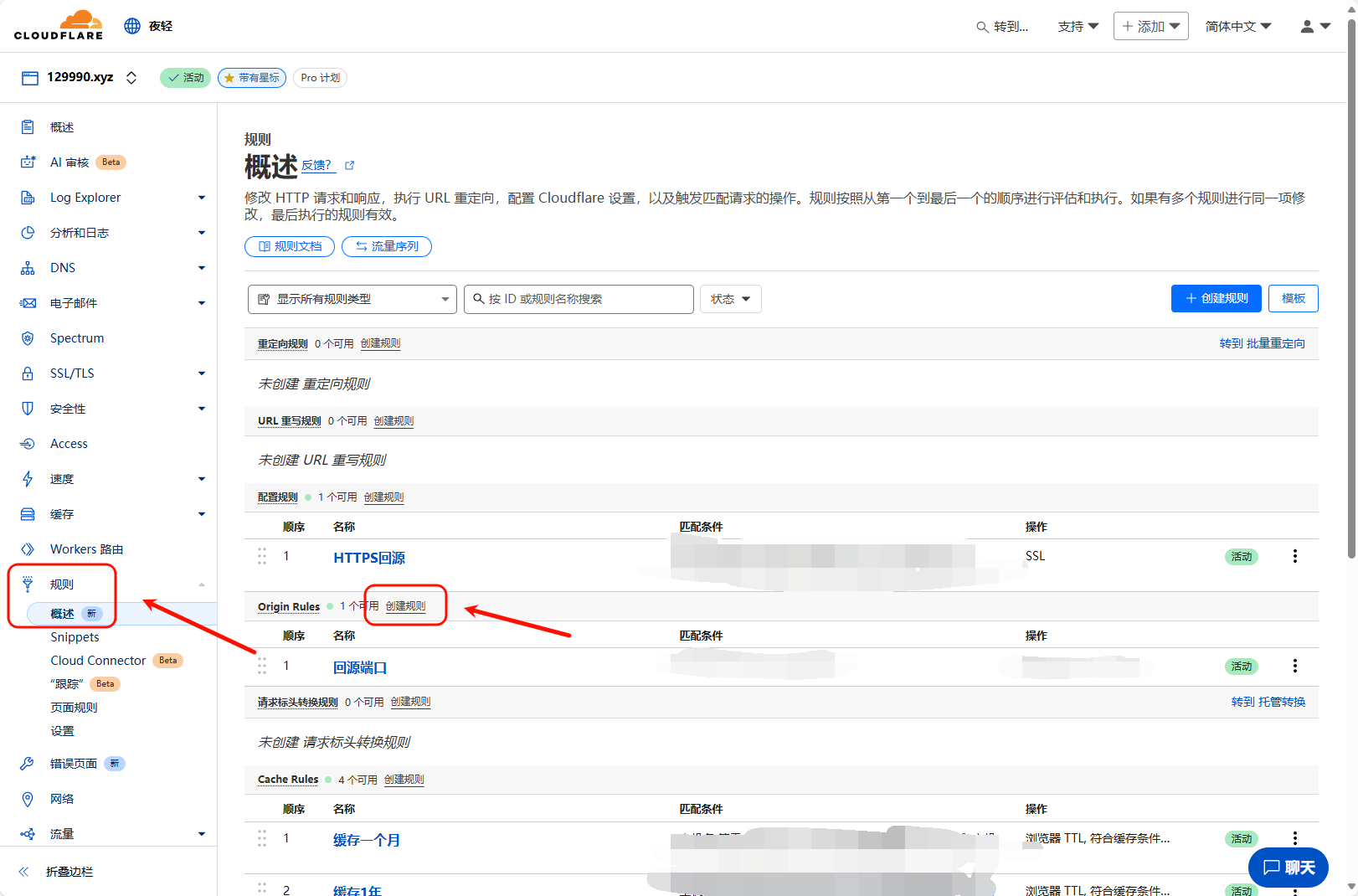Open the 状态 filter dropdown
The height and width of the screenshot is (896, 1358).
click(x=730, y=299)
